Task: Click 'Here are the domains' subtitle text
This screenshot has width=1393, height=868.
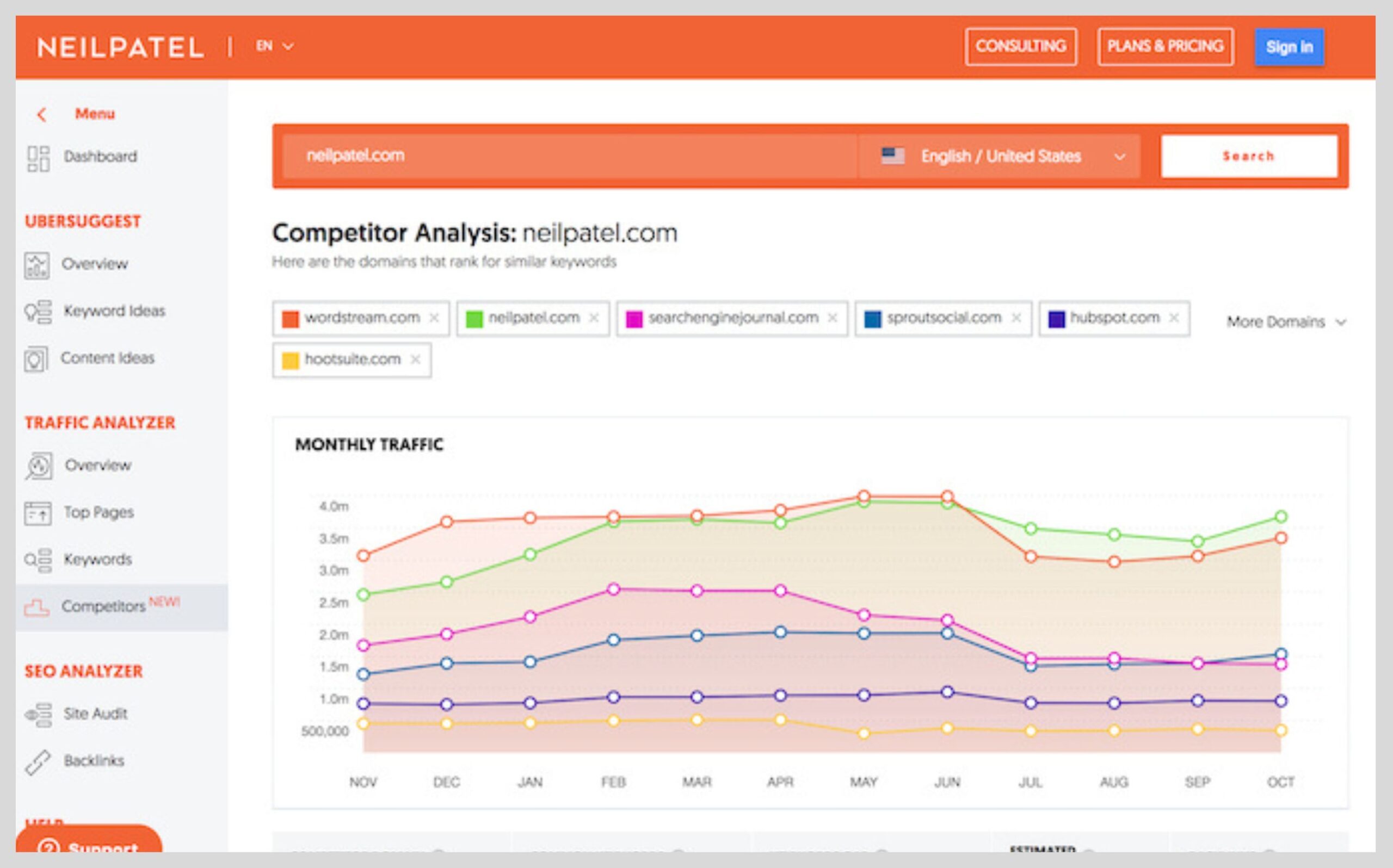Action: (444, 262)
